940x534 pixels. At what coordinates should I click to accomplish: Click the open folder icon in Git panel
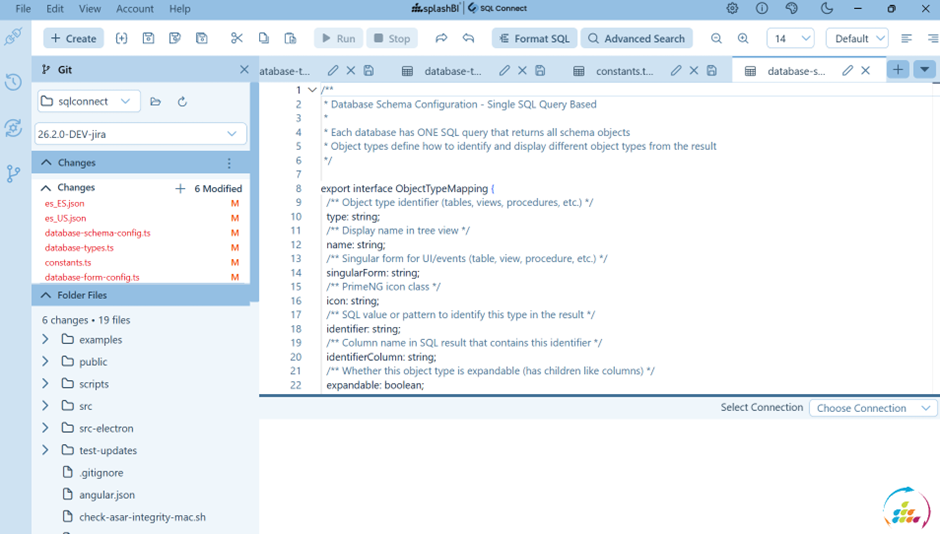pos(156,101)
